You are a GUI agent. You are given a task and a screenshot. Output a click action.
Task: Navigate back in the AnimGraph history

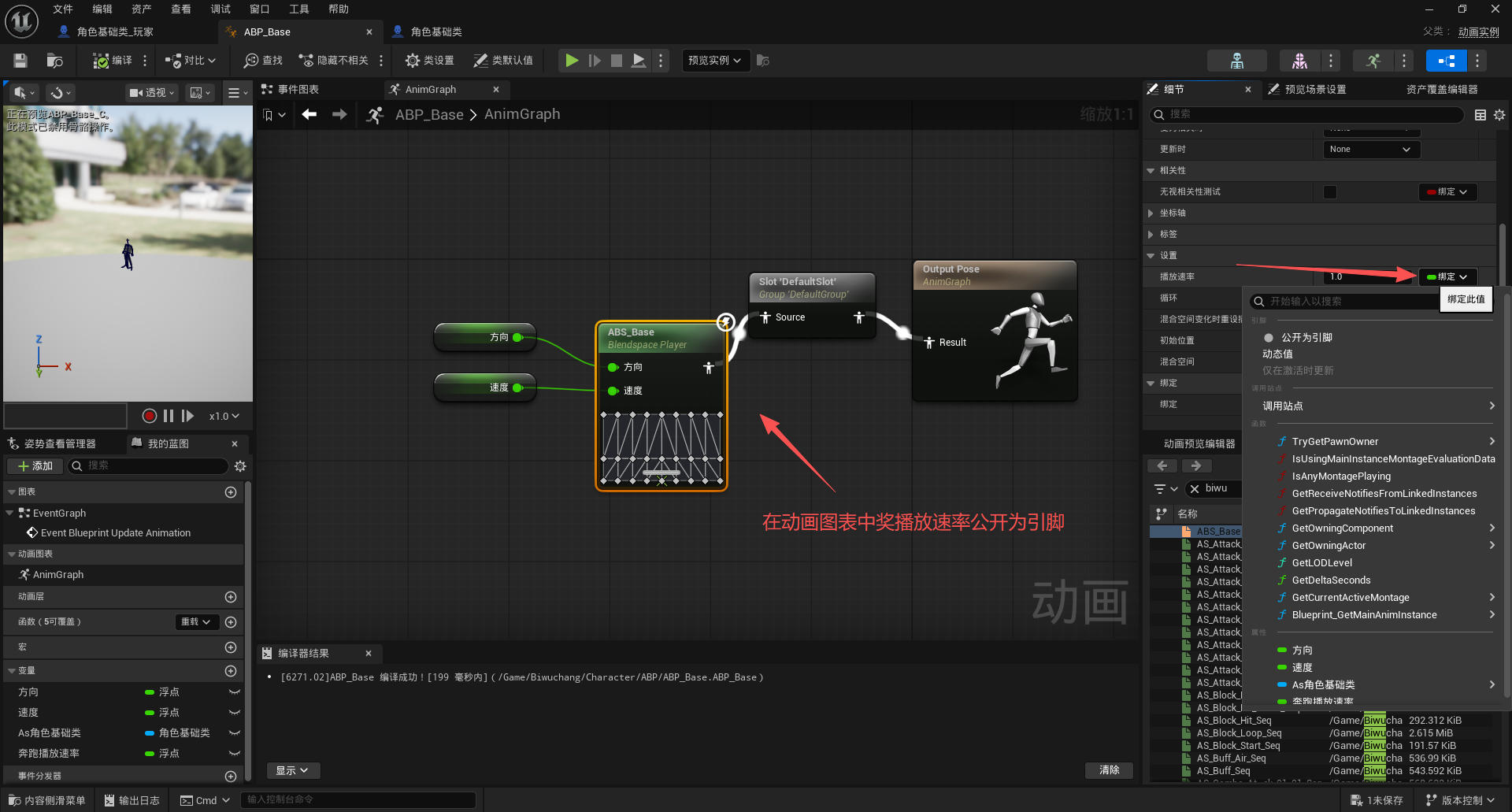tap(309, 114)
